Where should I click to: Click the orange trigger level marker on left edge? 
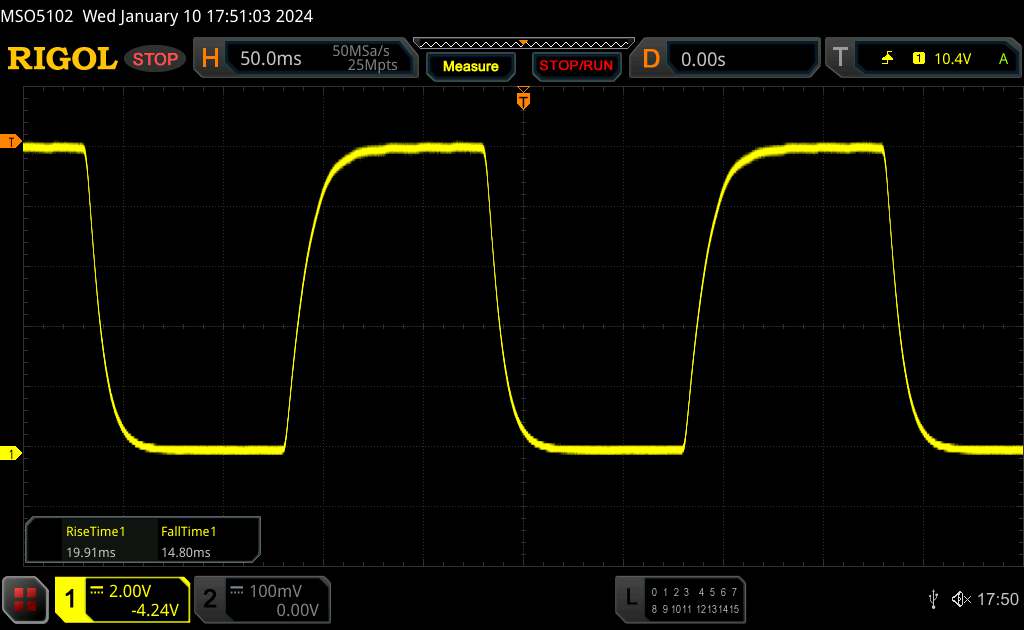point(12,141)
